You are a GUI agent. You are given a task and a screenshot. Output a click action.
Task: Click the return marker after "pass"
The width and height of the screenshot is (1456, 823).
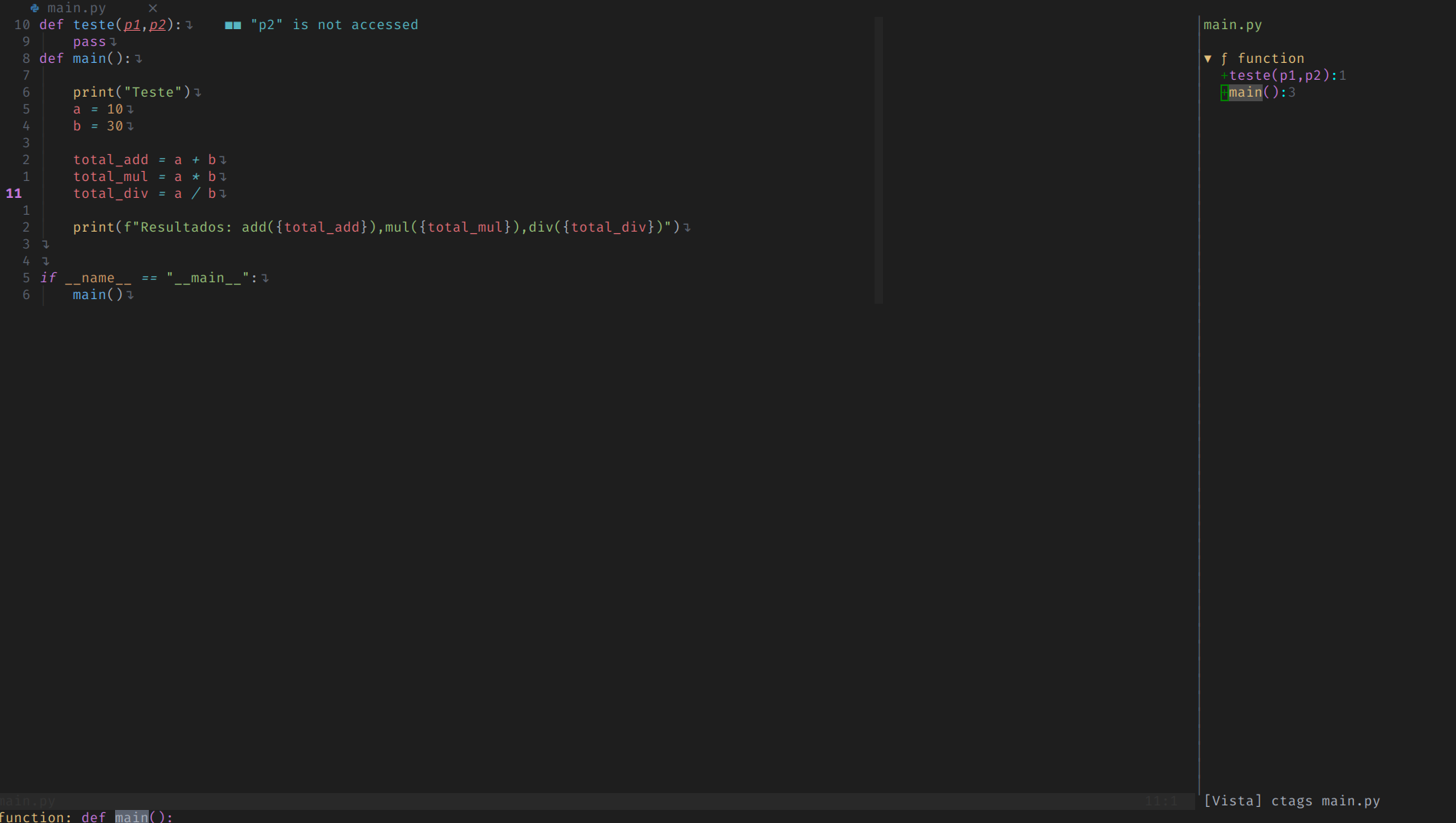114,41
